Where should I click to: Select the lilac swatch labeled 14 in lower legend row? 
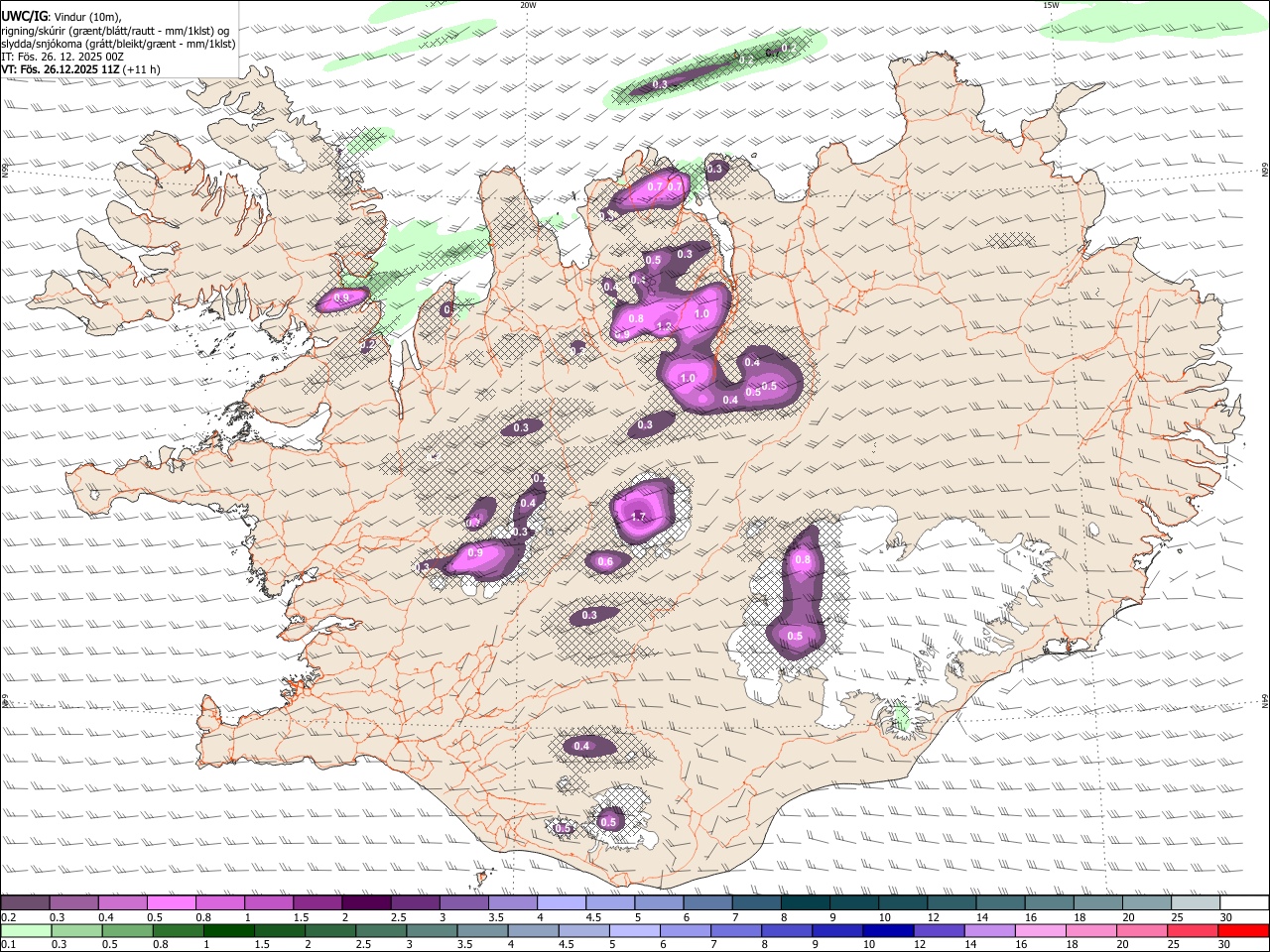[990, 931]
